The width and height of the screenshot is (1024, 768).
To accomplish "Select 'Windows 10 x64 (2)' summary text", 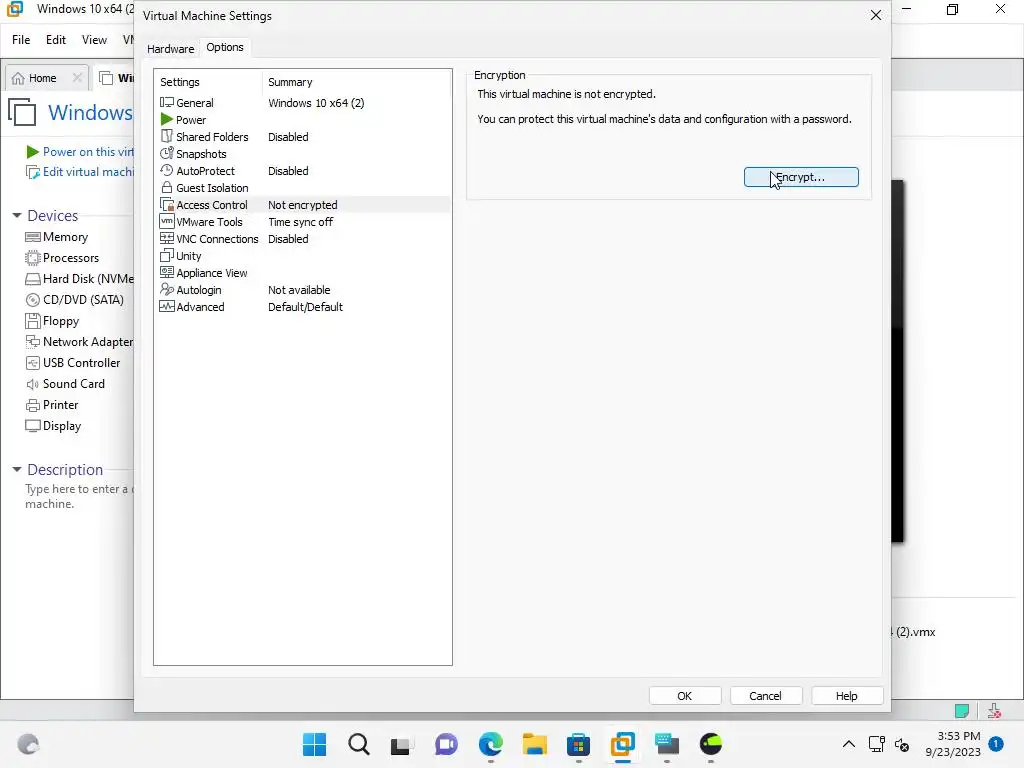I will point(316,103).
